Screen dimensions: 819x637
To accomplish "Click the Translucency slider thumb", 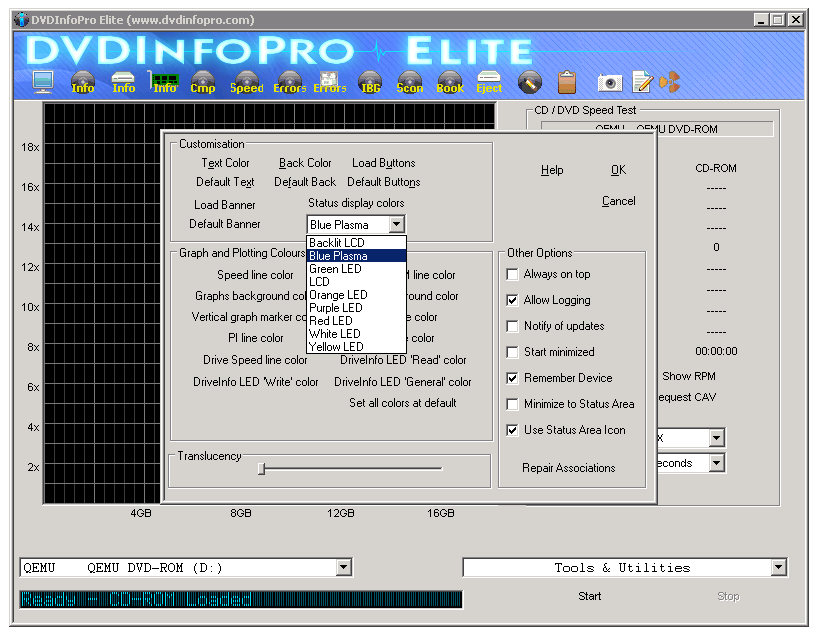I will pos(262,468).
